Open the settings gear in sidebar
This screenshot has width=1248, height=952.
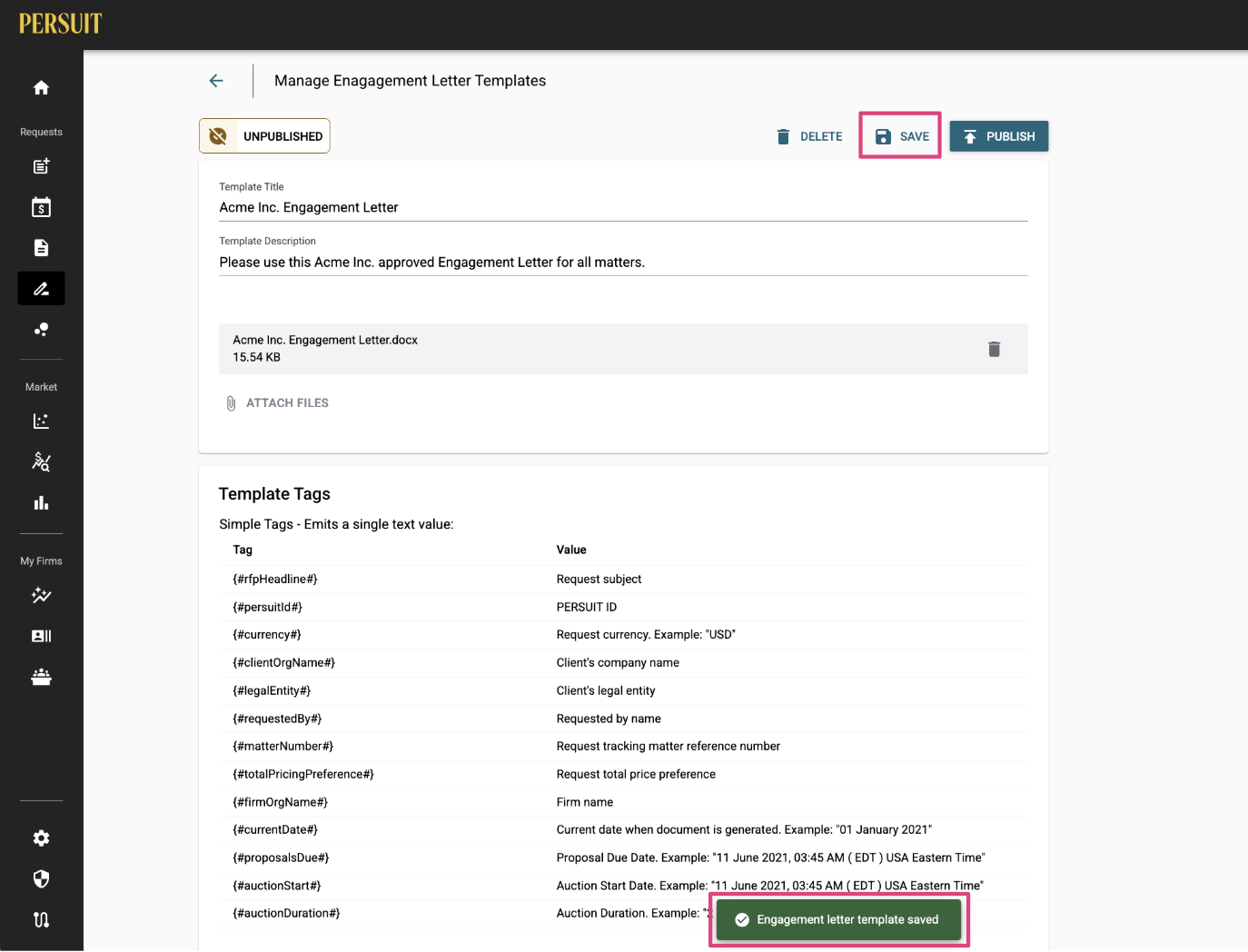pos(41,838)
